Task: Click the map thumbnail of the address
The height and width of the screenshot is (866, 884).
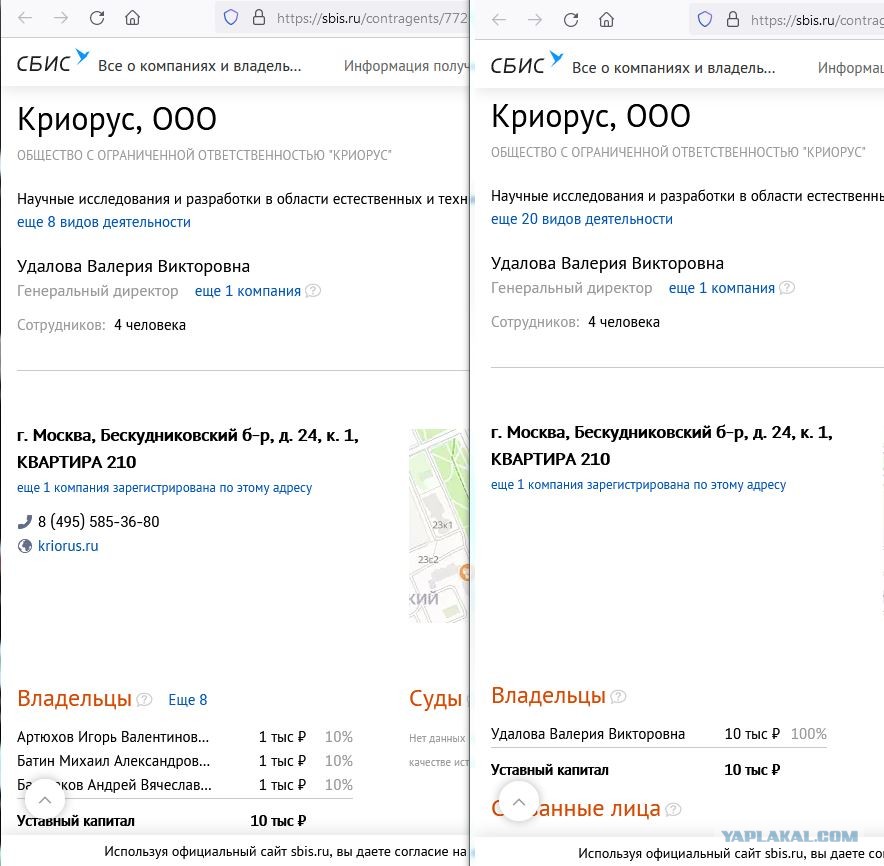Action: (439, 525)
